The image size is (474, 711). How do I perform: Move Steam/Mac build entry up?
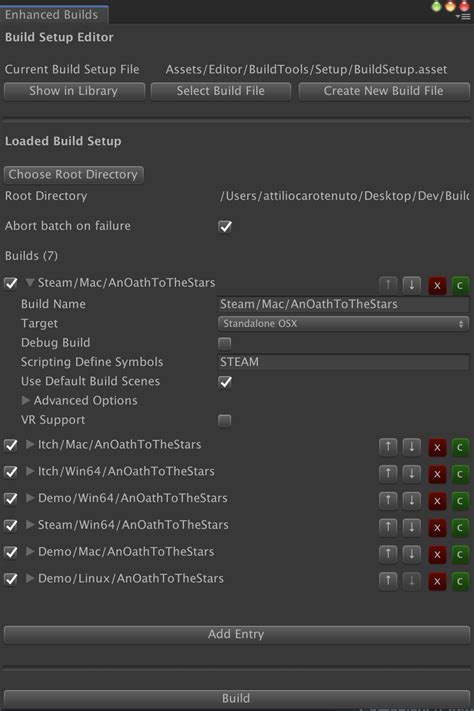[388, 285]
